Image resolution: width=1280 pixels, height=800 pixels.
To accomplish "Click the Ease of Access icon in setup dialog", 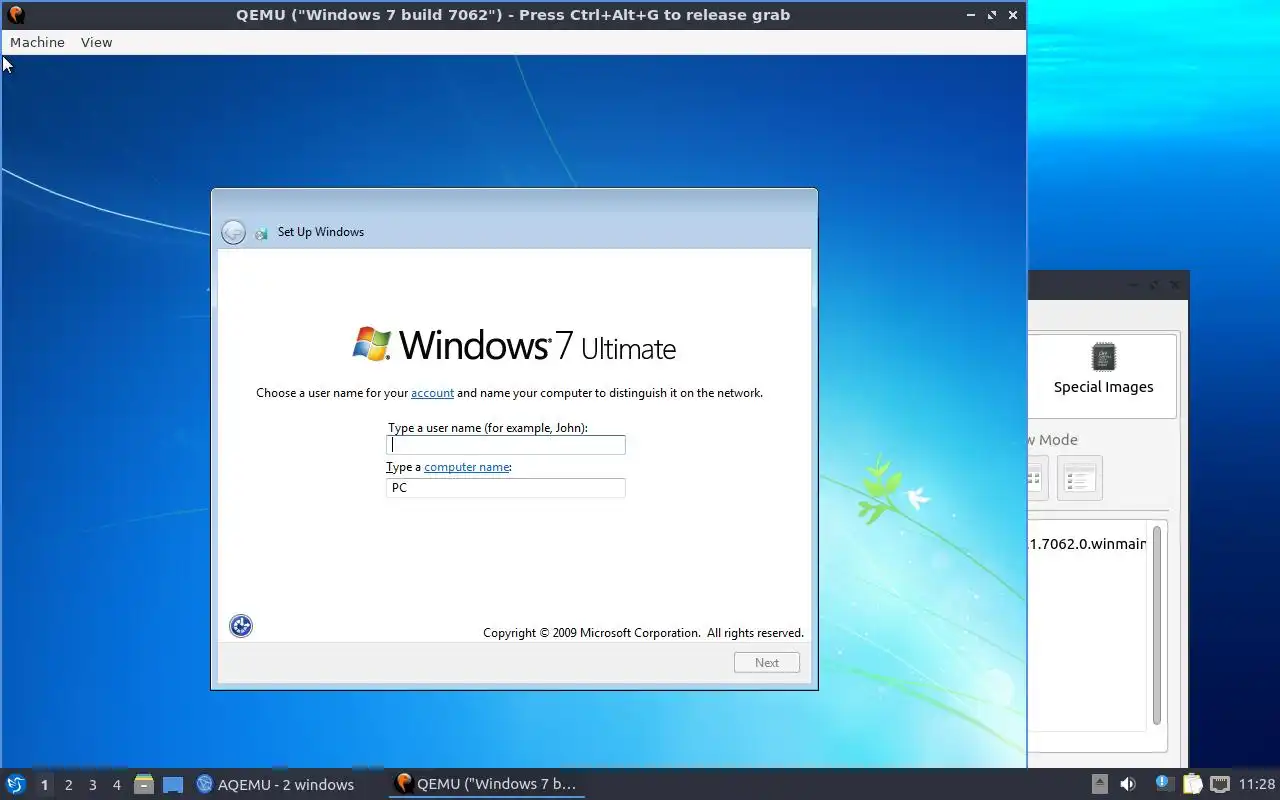I will click(x=241, y=626).
